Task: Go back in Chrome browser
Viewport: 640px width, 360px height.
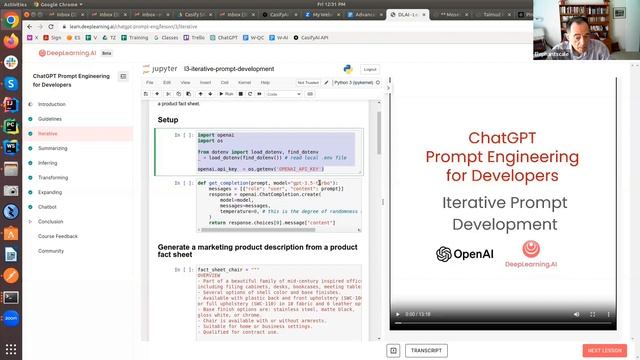Action: (x=29, y=27)
